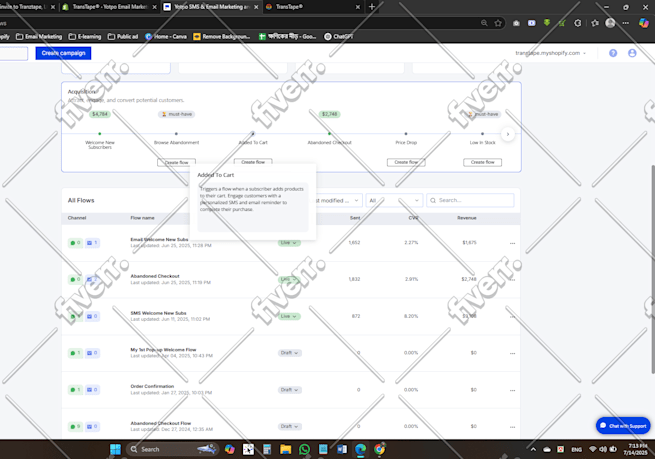Click SMS channel badge on Order Confirmation row

click(75, 390)
